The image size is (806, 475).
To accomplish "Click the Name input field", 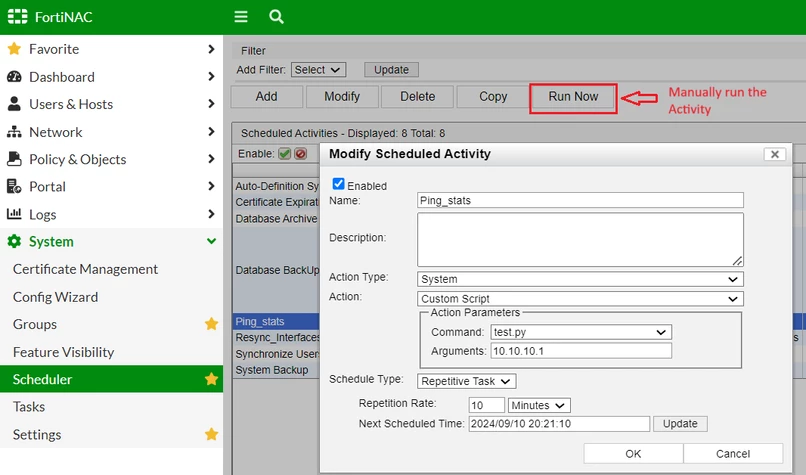I will pos(580,200).
